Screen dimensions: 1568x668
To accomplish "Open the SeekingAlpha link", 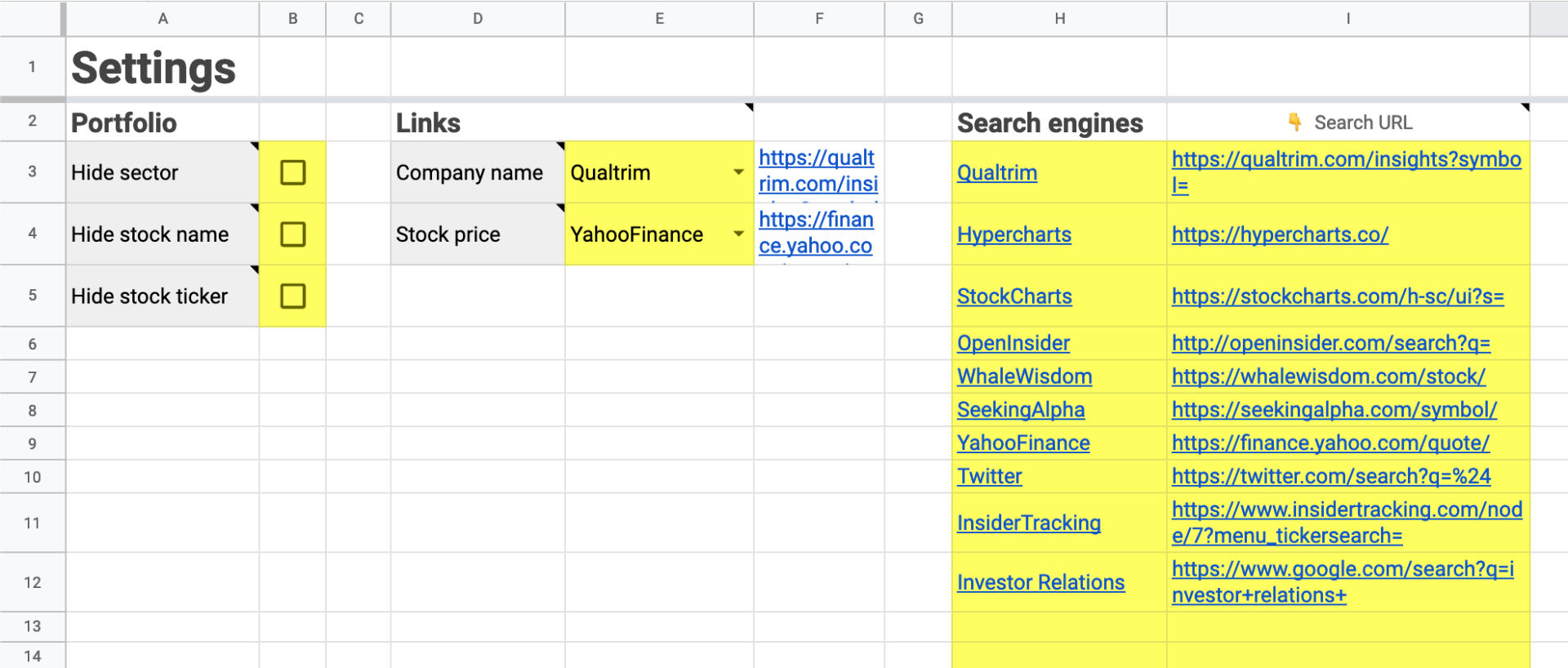I will (x=1021, y=410).
